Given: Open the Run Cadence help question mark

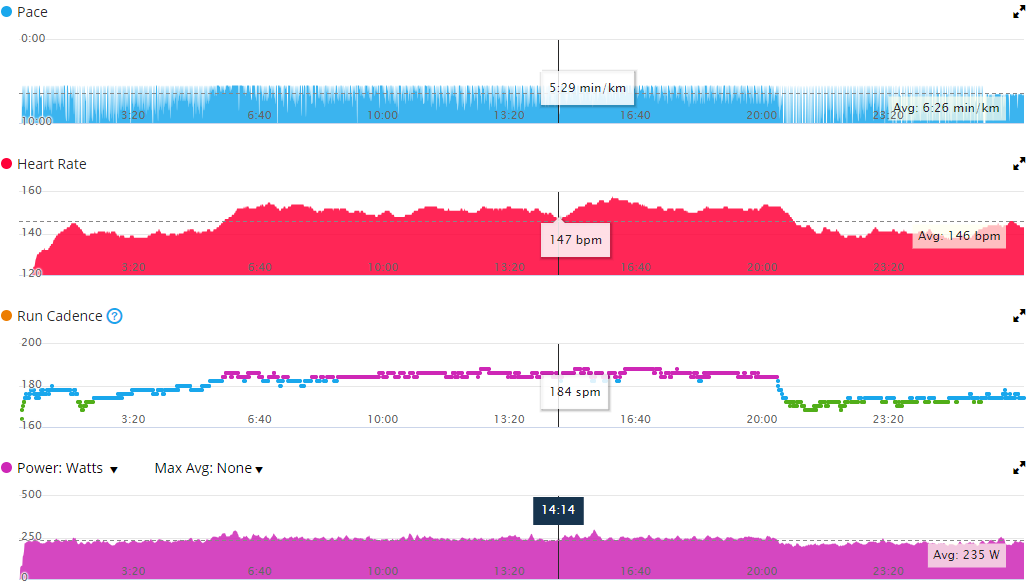Looking at the screenshot, I should pyautogui.click(x=115, y=316).
